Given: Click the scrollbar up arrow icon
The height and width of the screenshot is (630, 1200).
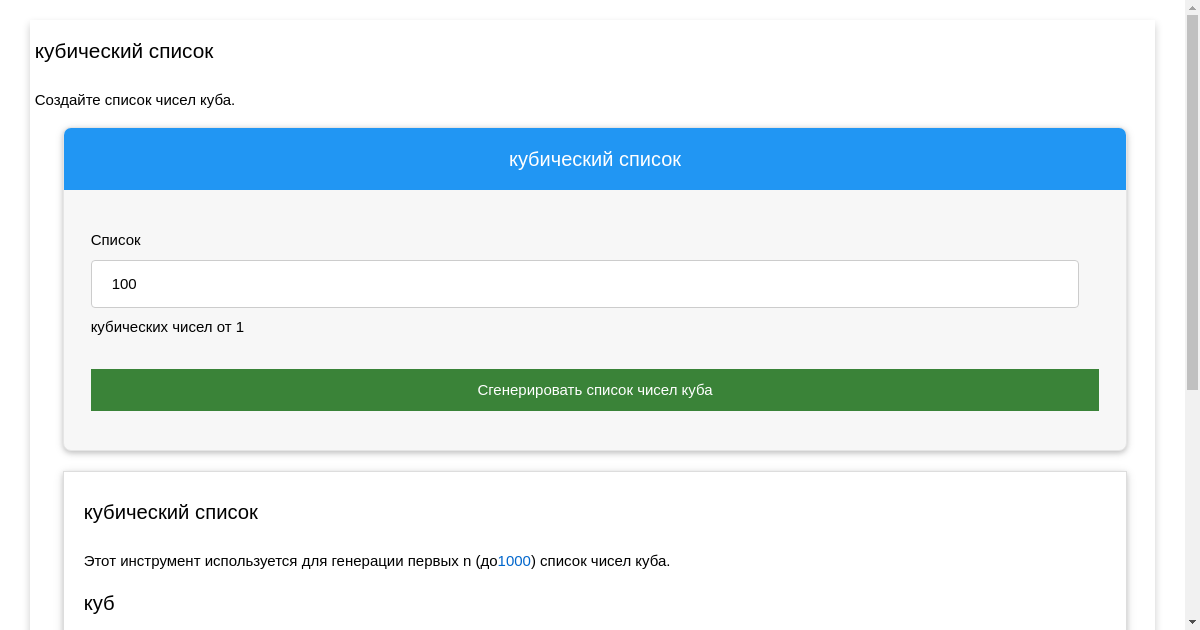Looking at the screenshot, I should click(1191, 7).
